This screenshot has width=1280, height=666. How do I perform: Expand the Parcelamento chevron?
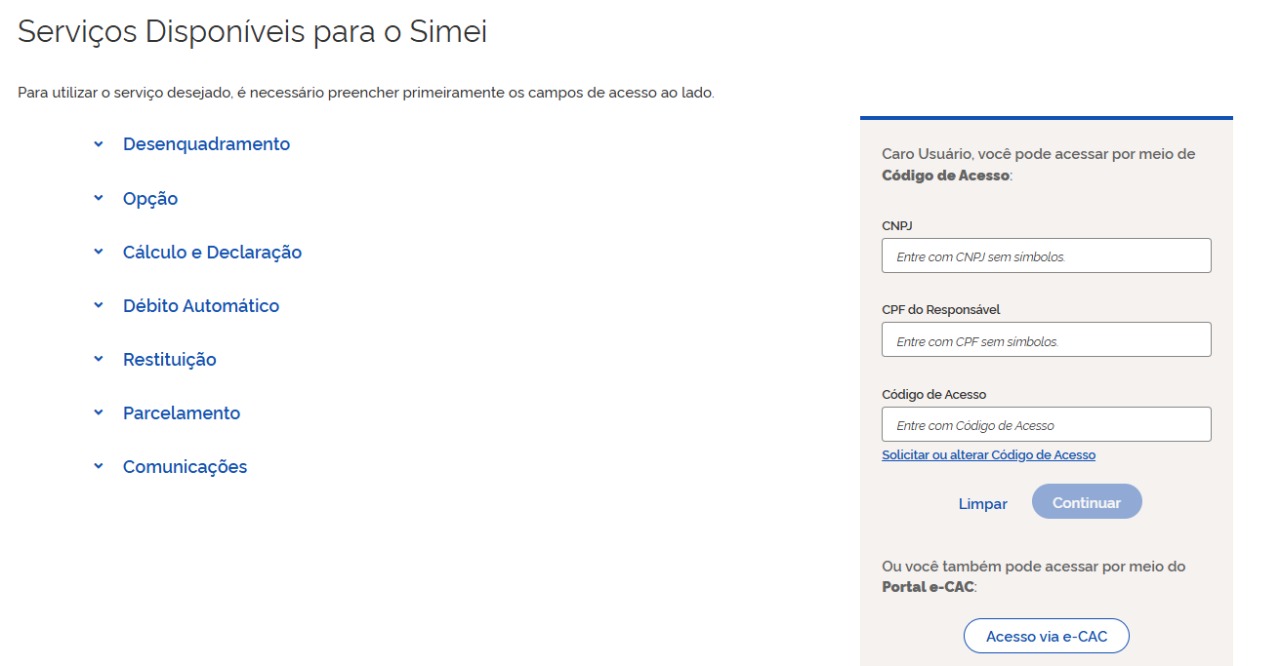(x=98, y=413)
